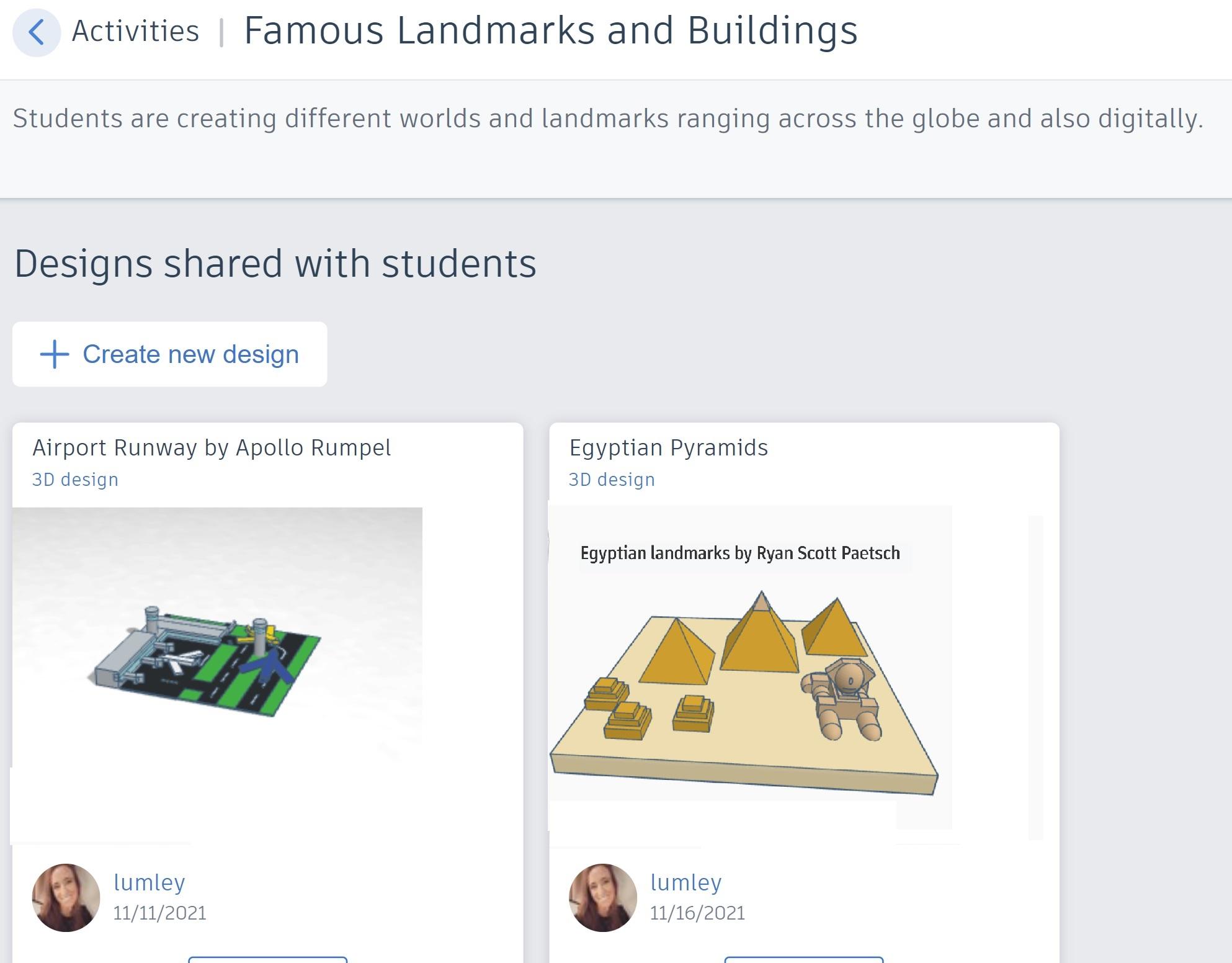The width and height of the screenshot is (1232, 963).
Task: Click the Famous Landmarks and Buildings title
Action: click(551, 30)
